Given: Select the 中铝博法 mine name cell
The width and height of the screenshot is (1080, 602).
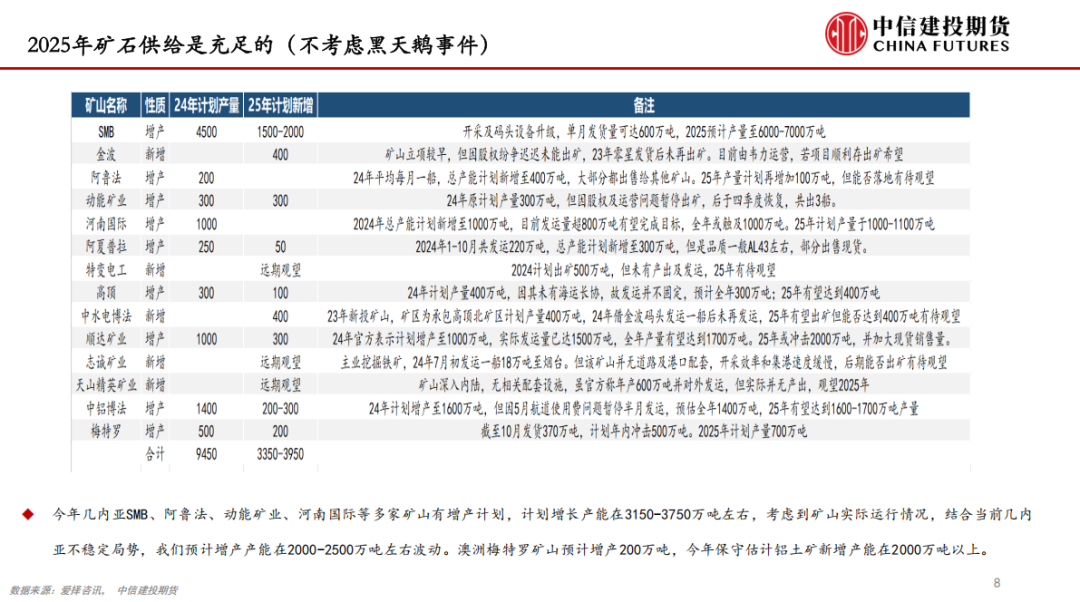Looking at the screenshot, I should 106,408.
